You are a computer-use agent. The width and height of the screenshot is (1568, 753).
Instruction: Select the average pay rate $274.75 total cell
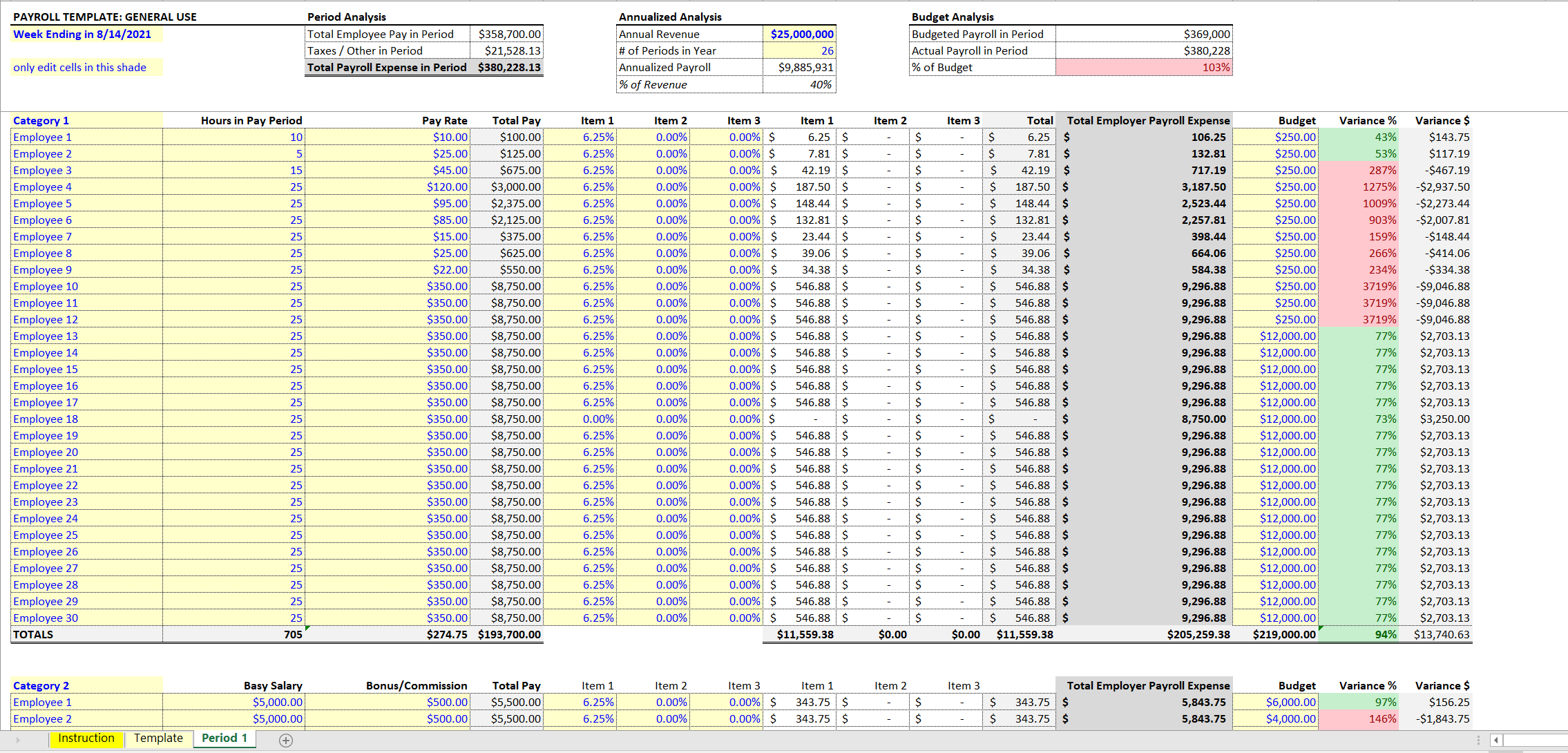[x=387, y=634]
